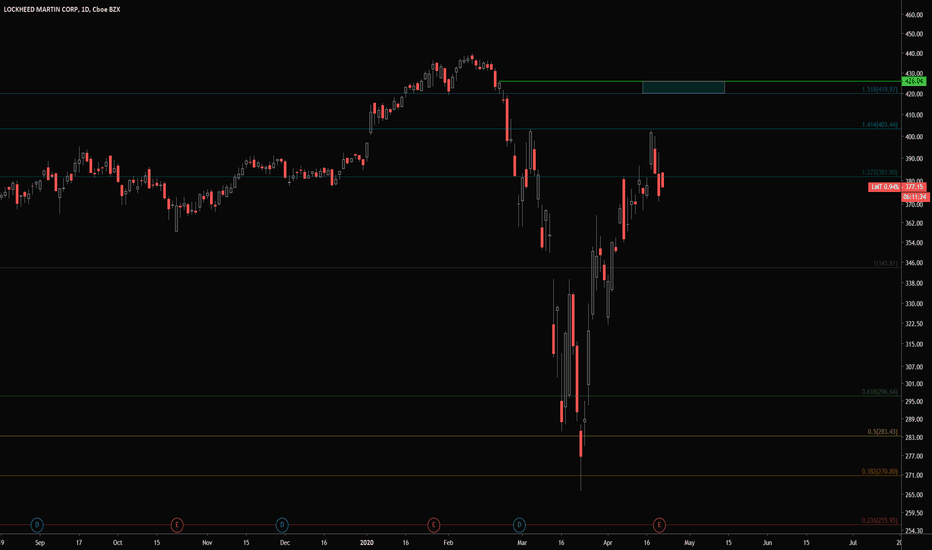Click 338.00 on the price axis
Viewport: 932px width, 550px height.
pos(914,284)
